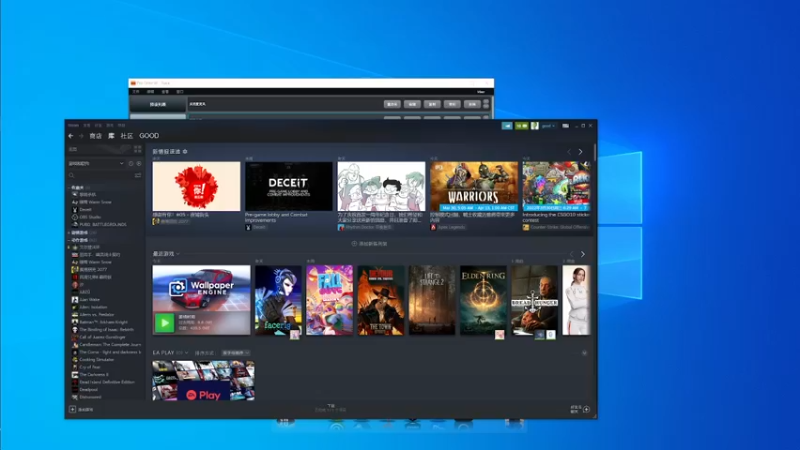Toggle the recent activity clock filter

click(x=131, y=163)
